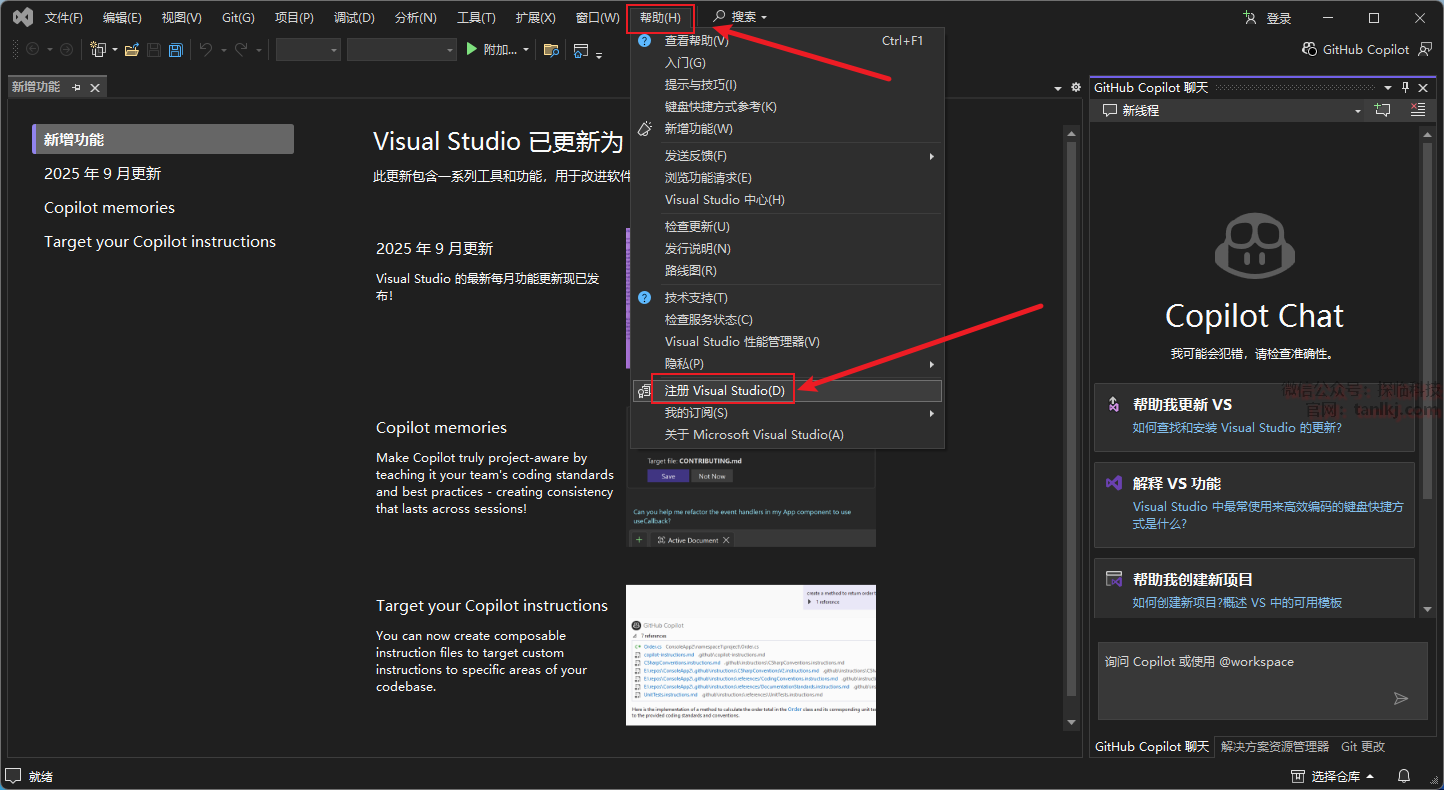This screenshot has width=1444, height=790.
Task: Click 注册 Visual Studio menu item
Action: coord(724,390)
